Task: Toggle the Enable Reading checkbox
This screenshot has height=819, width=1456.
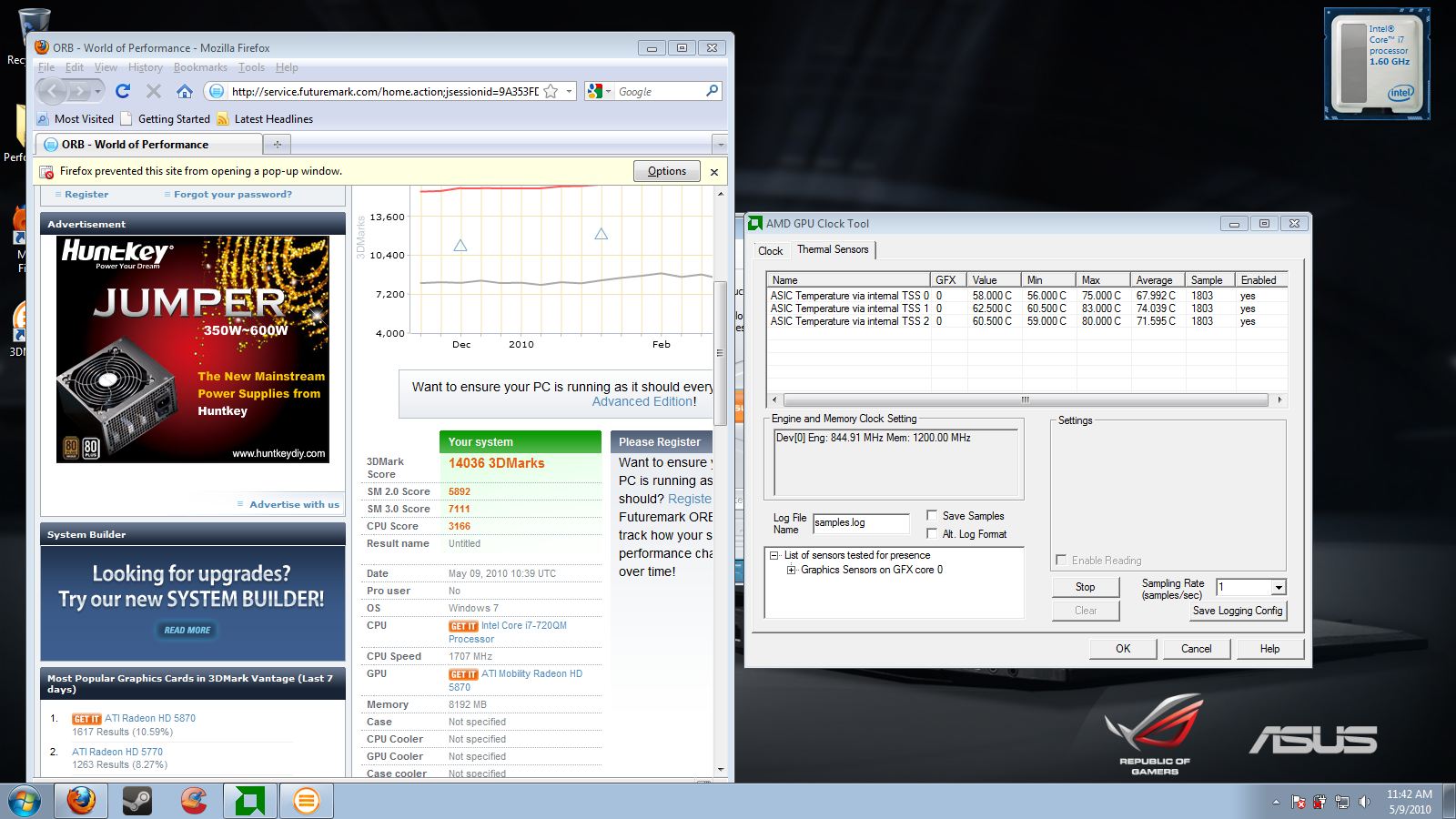Action: pos(1061,560)
